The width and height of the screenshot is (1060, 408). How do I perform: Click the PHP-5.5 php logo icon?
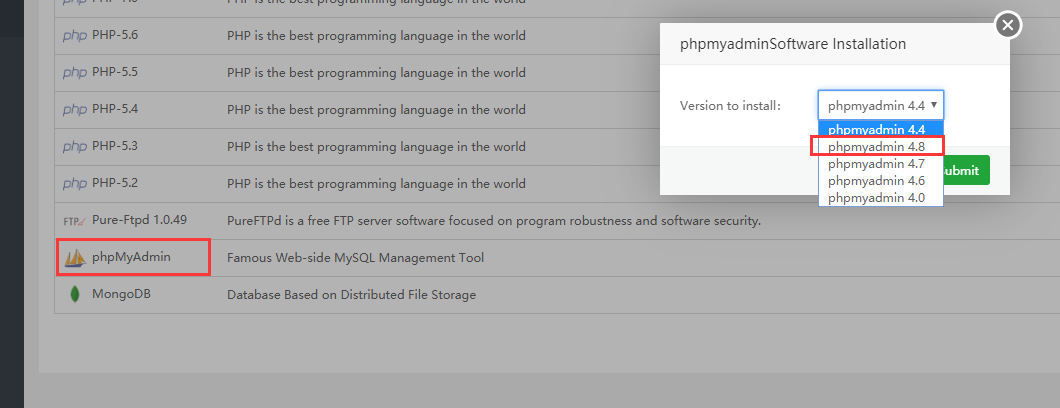74,73
